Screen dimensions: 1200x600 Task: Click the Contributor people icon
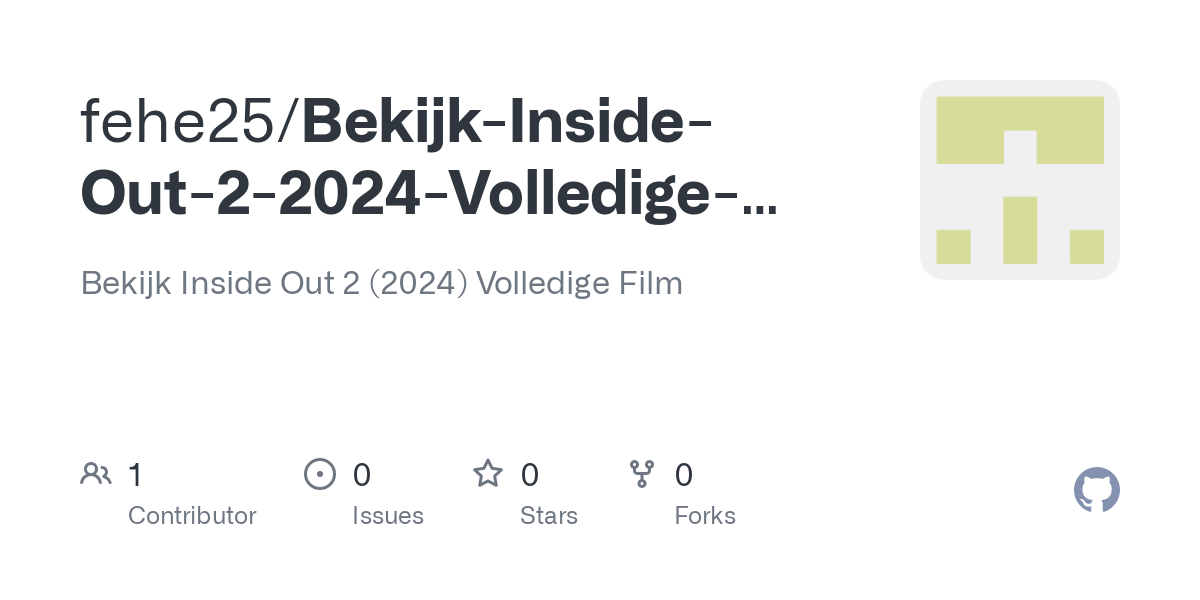(x=96, y=474)
